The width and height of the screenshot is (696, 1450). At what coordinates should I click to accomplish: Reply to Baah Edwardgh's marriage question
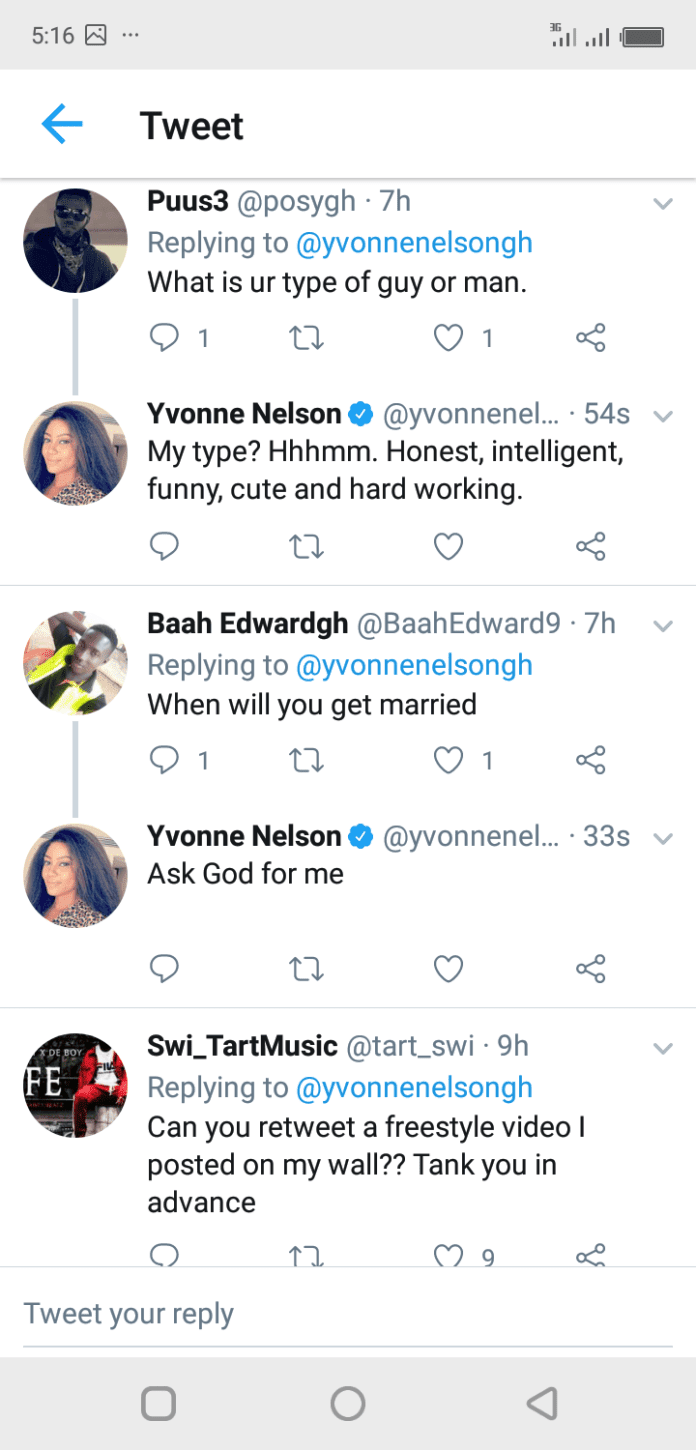tap(164, 761)
